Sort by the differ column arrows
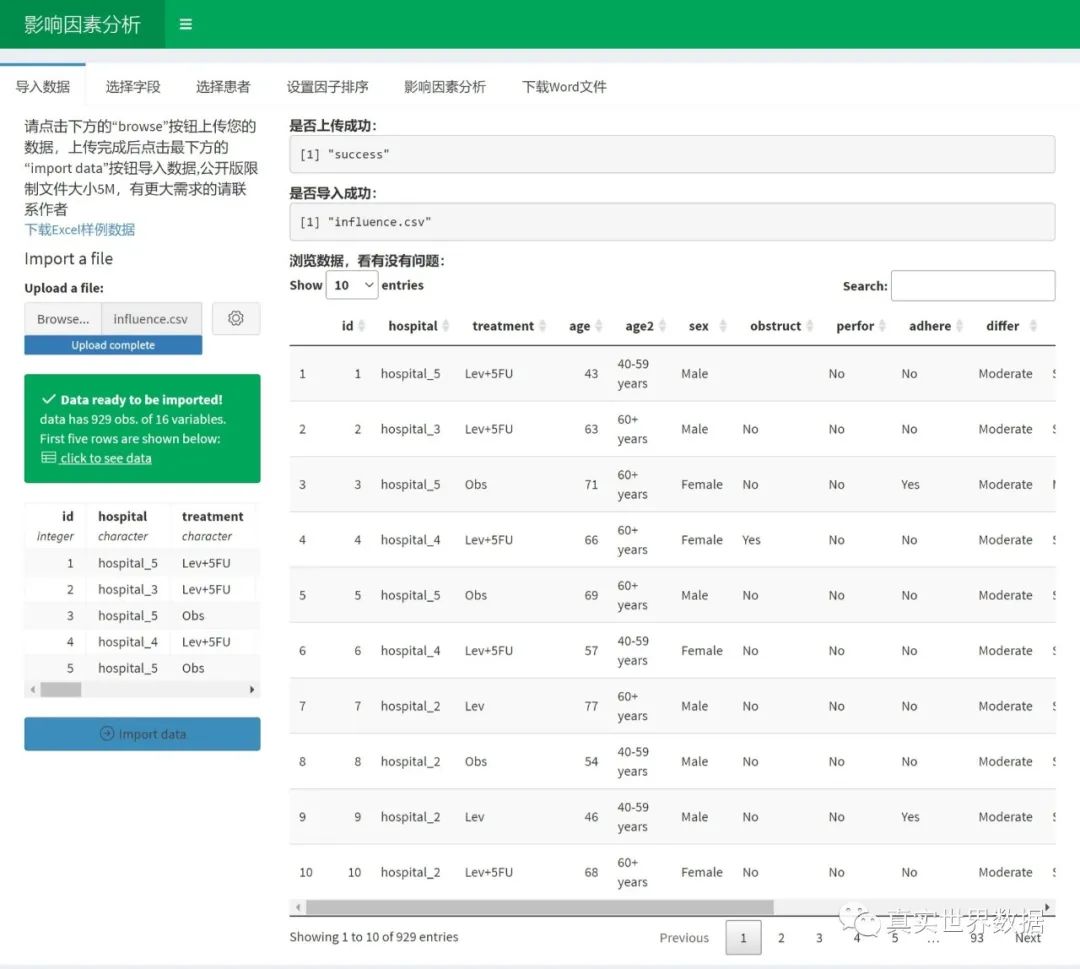This screenshot has height=969, width=1080. 1033,326
